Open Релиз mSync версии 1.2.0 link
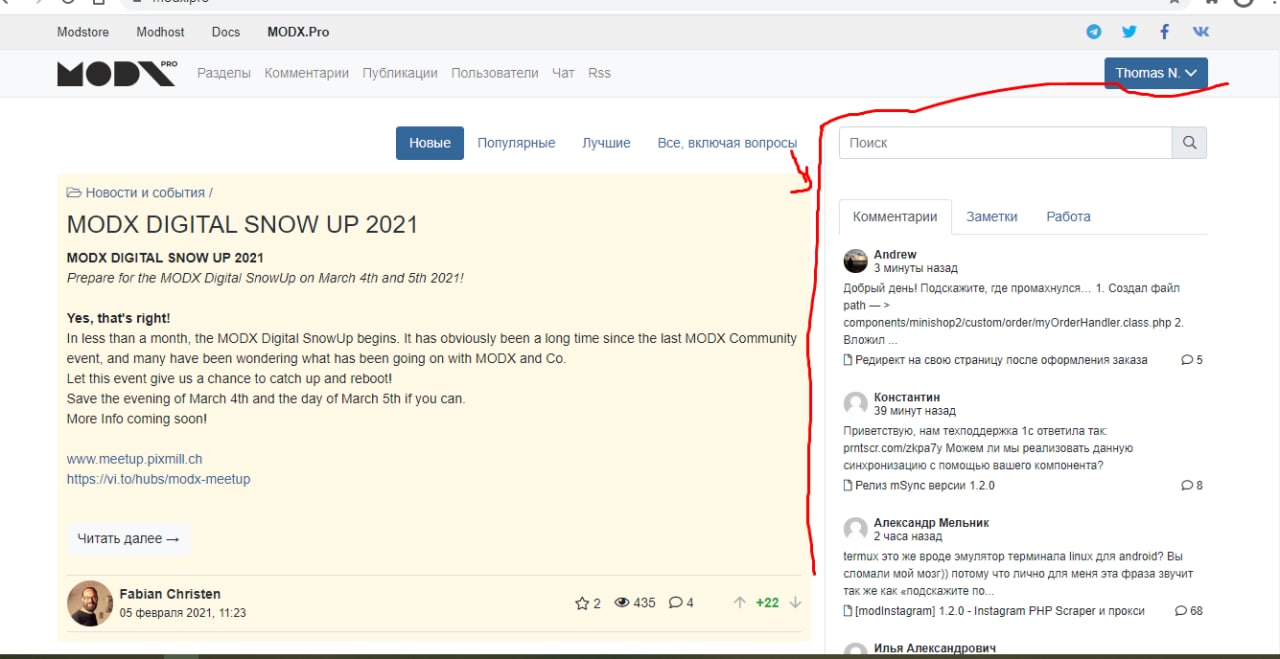This screenshot has width=1280, height=659. [925, 486]
